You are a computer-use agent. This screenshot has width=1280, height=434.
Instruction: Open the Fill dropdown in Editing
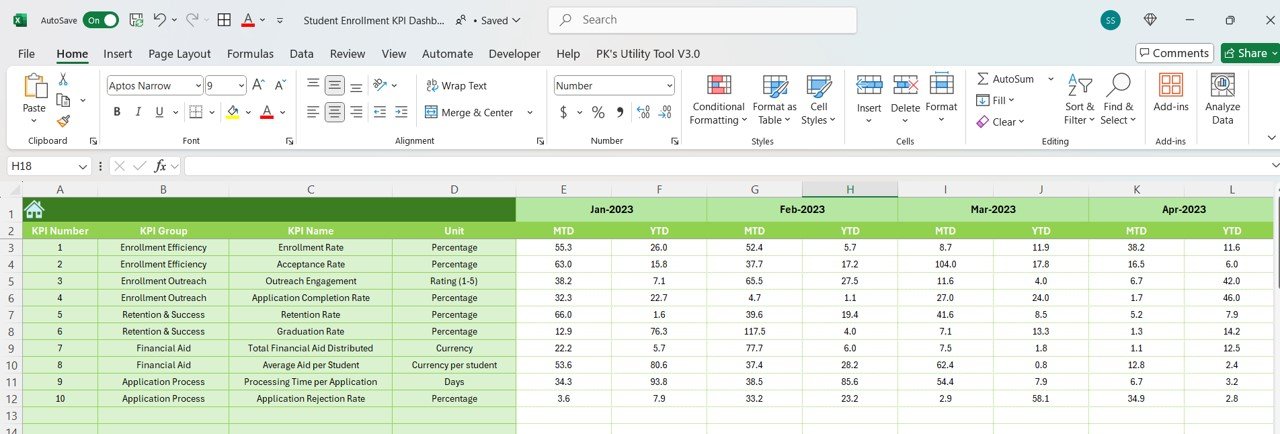(996, 100)
